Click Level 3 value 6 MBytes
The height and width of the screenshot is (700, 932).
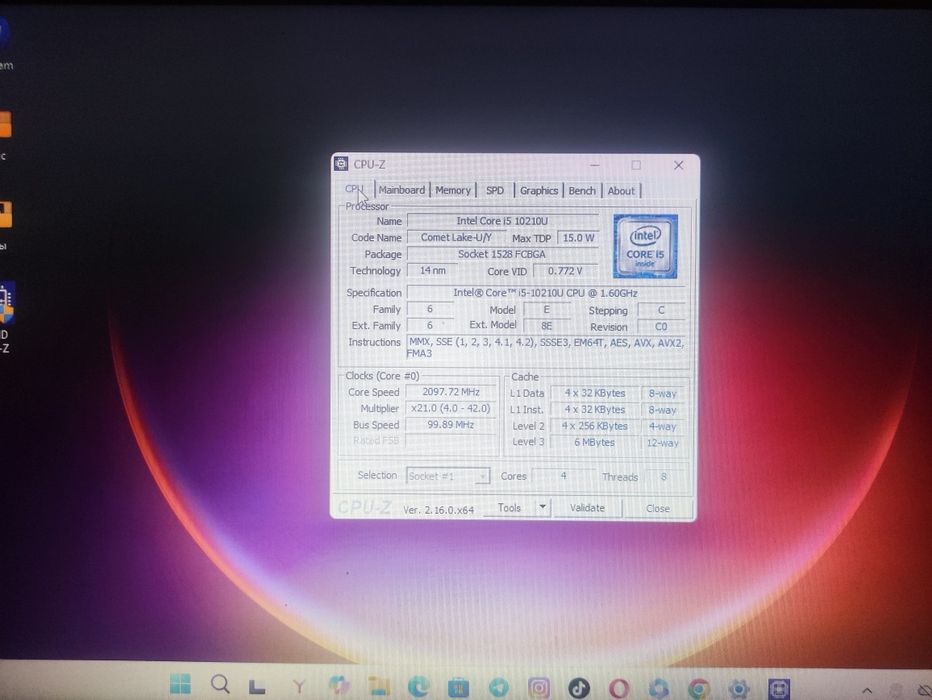[x=595, y=442]
